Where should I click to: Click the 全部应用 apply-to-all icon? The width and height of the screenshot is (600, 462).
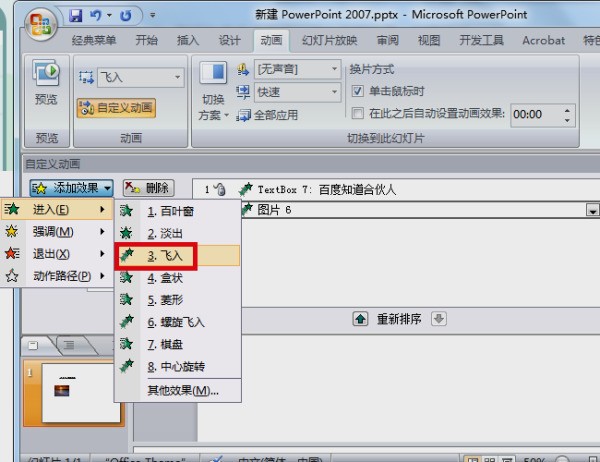click(x=243, y=115)
